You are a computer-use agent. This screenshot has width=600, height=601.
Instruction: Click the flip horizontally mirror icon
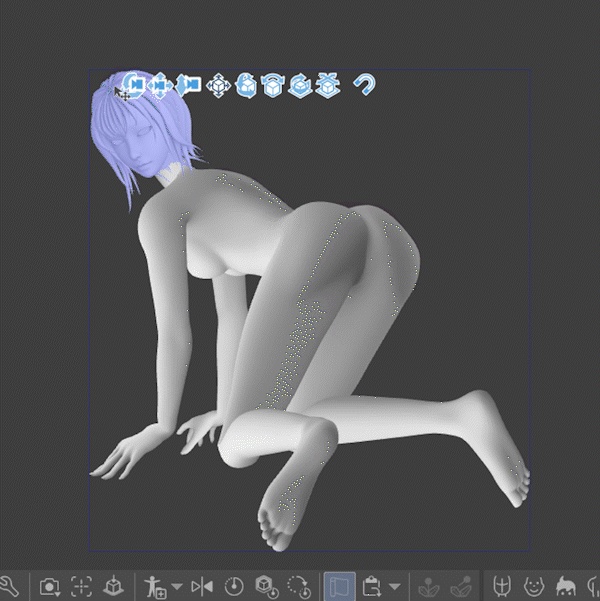[202, 586]
